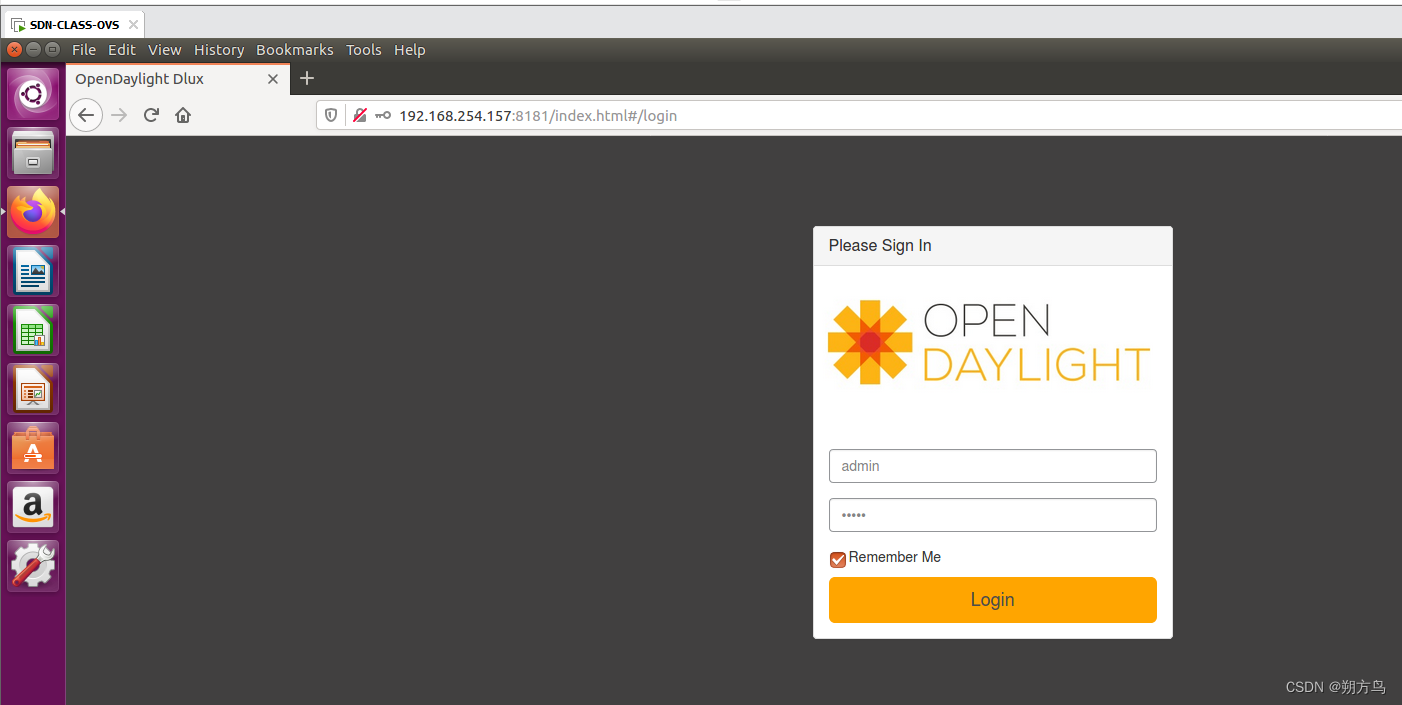Toggle the Remember Me checkbox
The width and height of the screenshot is (1402, 705).
click(838, 559)
